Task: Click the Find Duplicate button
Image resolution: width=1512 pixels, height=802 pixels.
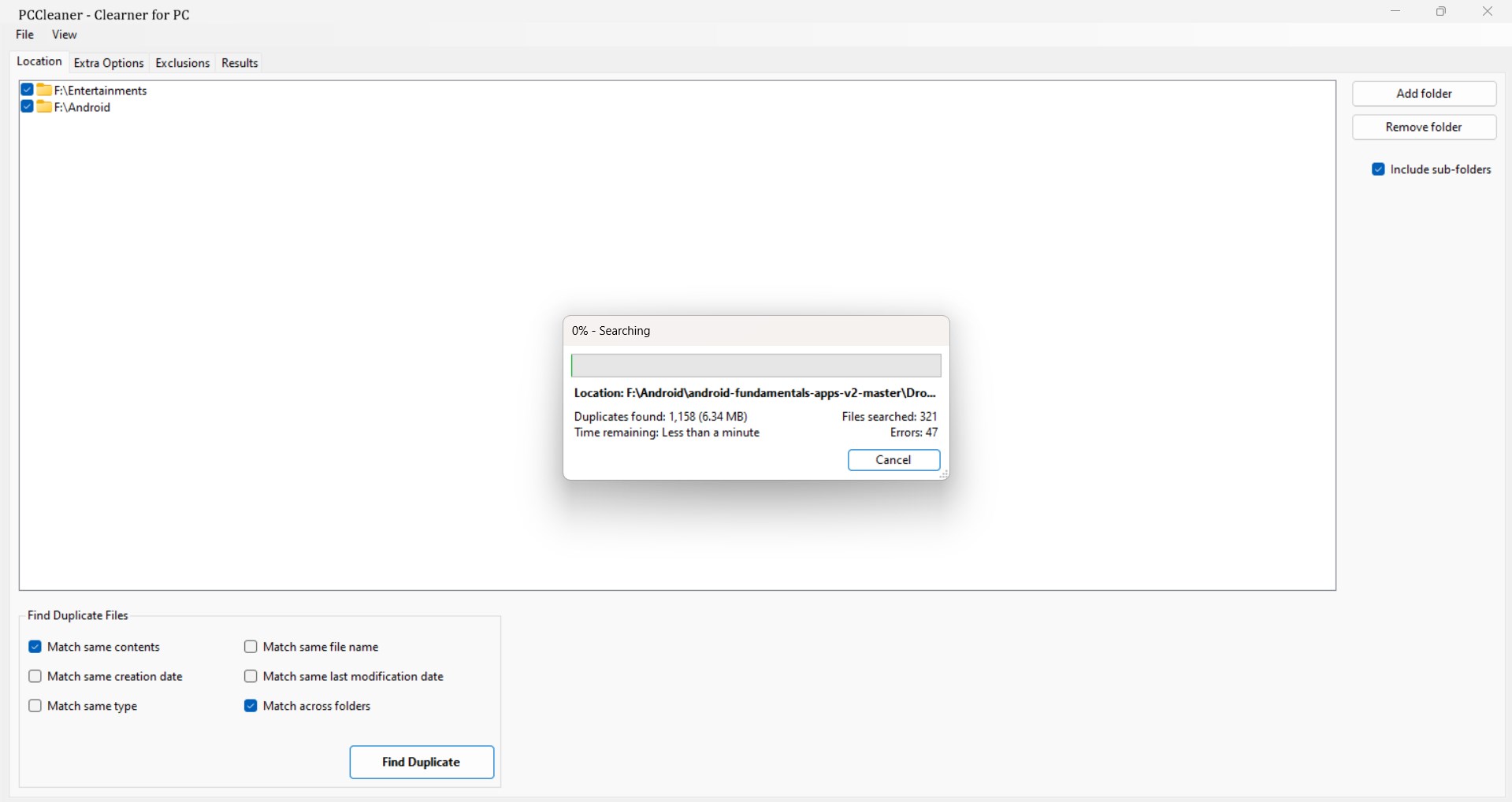Action: click(422, 763)
